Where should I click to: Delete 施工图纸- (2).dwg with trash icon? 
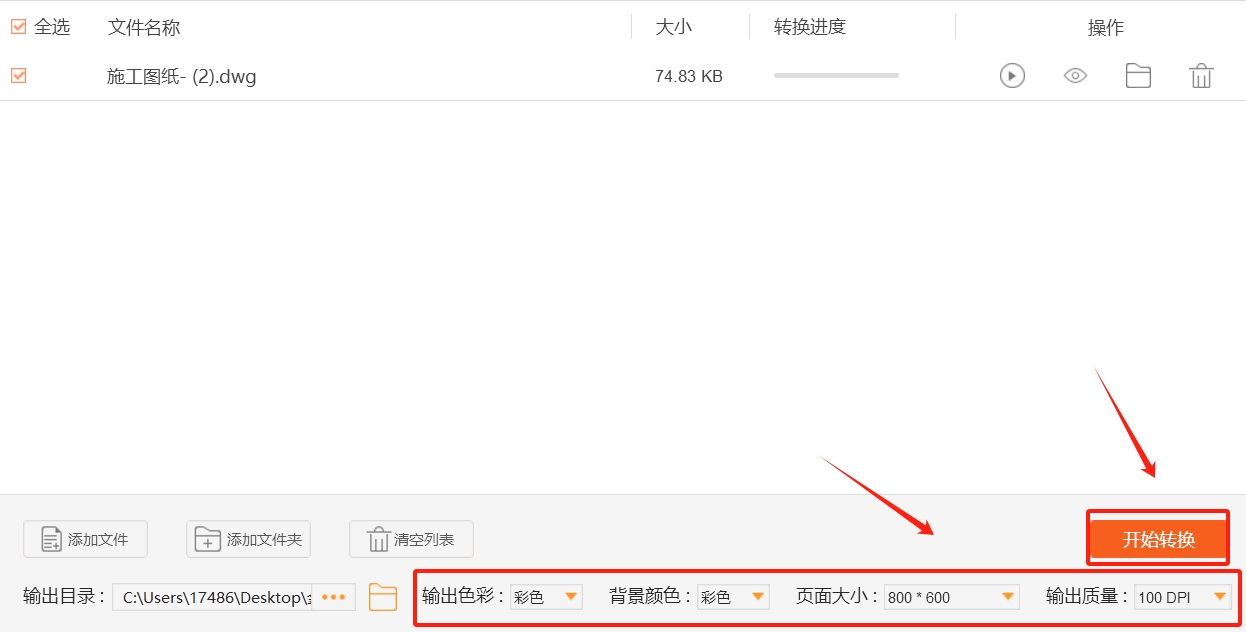(x=1201, y=75)
